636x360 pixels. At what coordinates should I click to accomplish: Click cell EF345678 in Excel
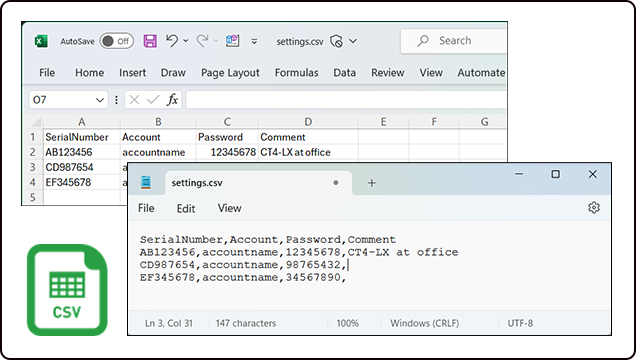click(82, 182)
